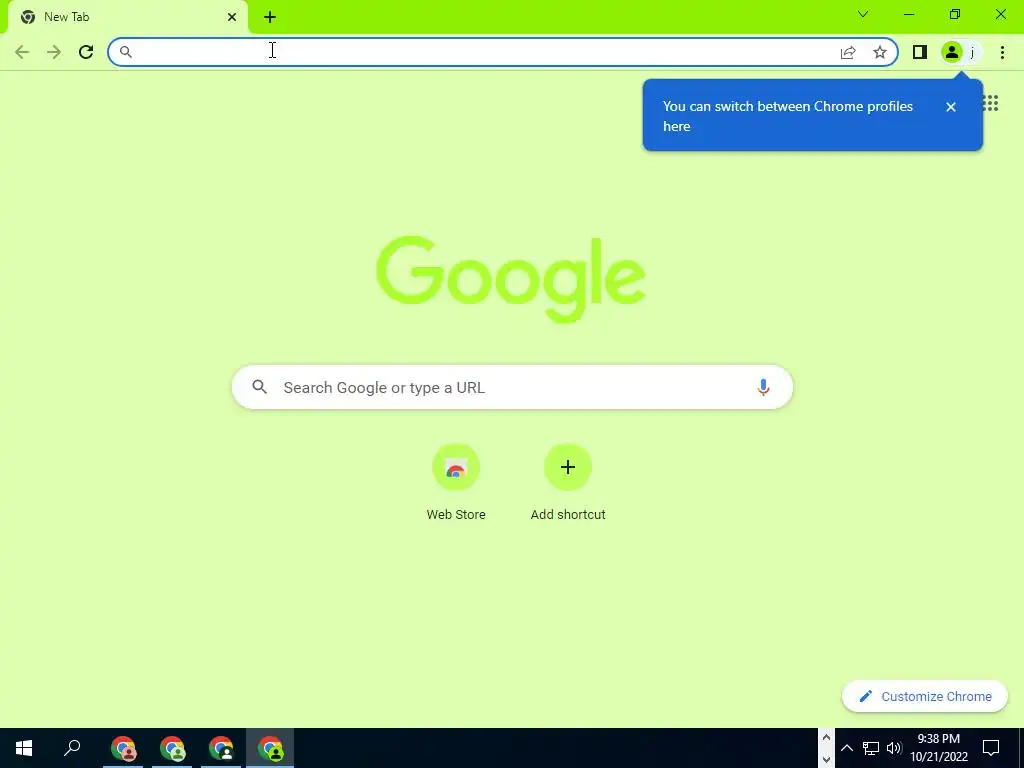Start voice search with microphone

763,387
